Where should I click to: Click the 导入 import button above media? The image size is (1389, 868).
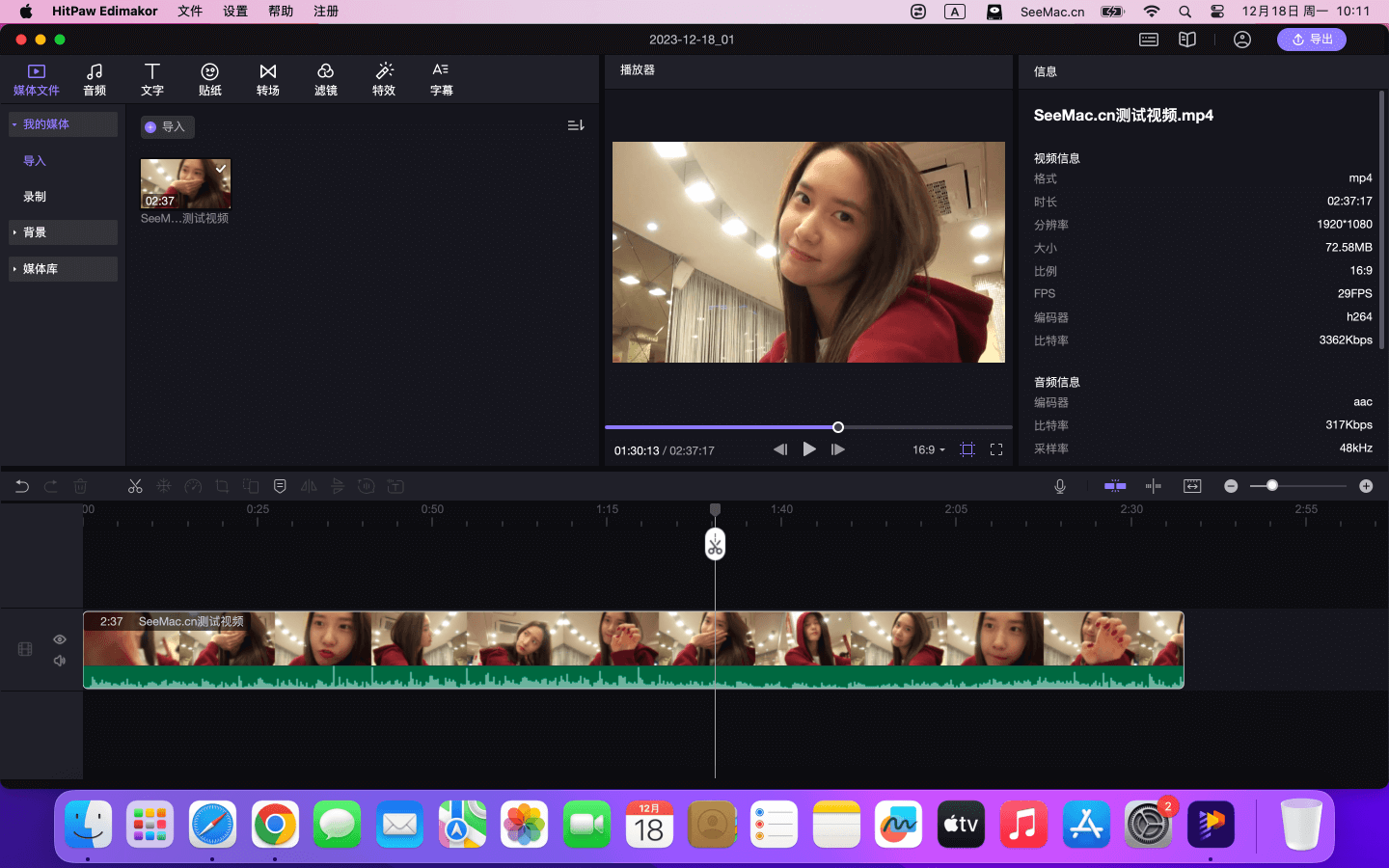click(x=167, y=127)
